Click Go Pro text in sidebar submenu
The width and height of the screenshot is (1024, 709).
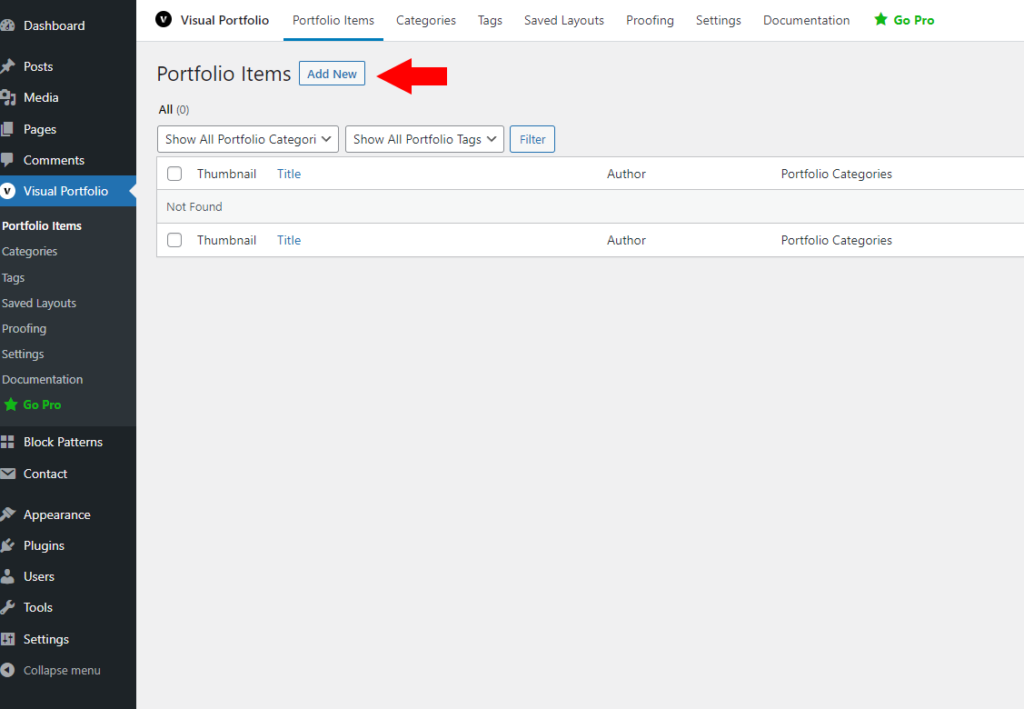click(42, 405)
